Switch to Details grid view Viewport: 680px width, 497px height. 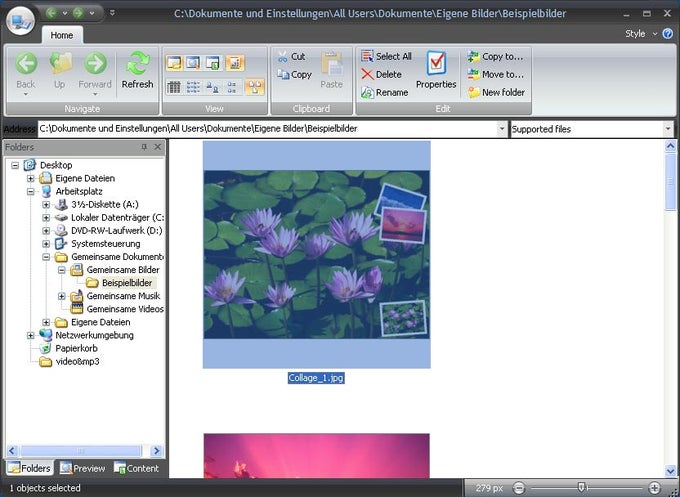click(174, 87)
